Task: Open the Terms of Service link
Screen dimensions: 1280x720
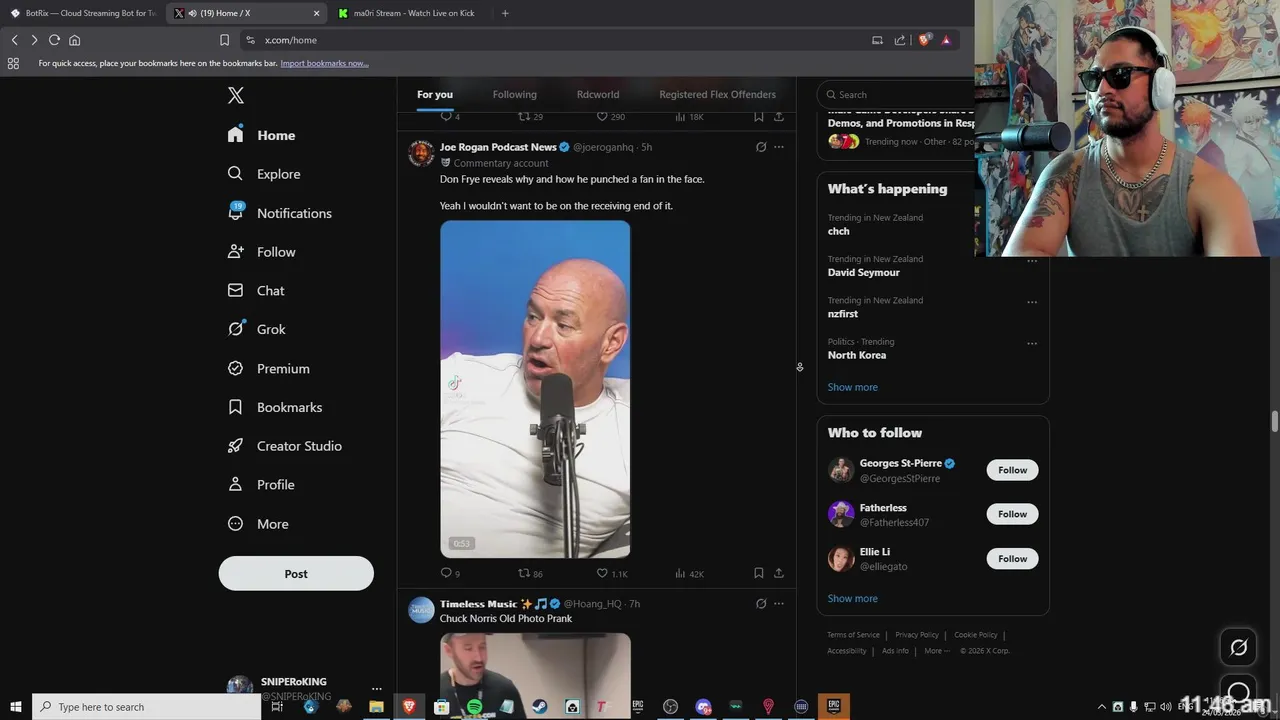Action: pos(853,635)
